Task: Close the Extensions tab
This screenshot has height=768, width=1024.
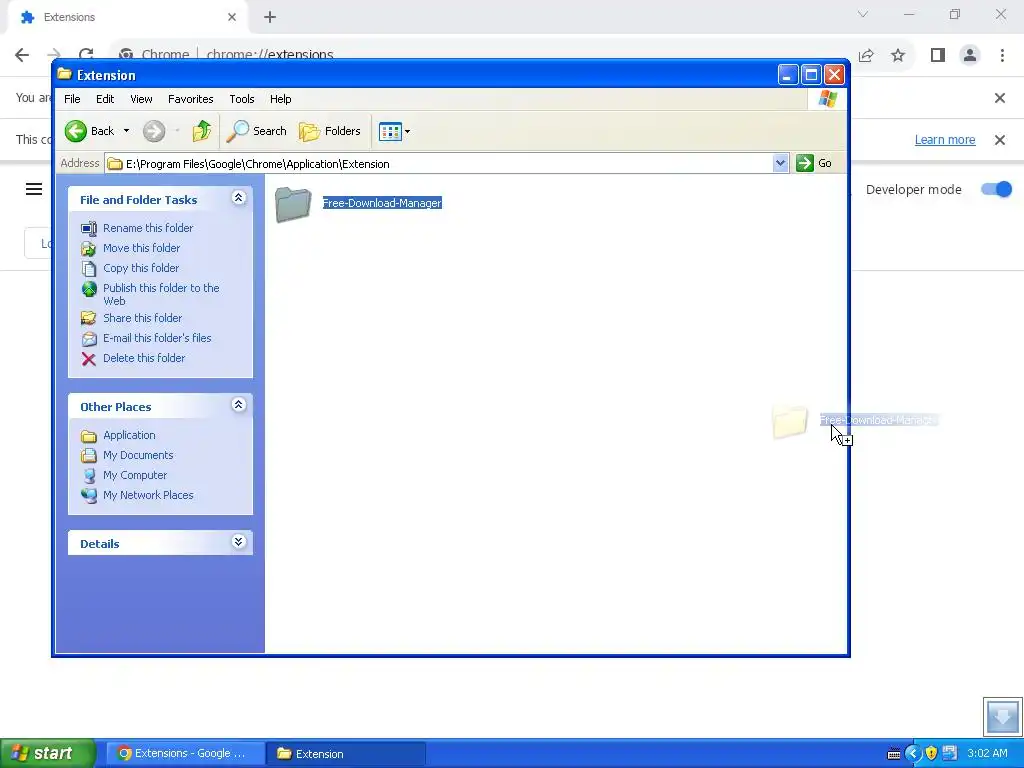Action: (232, 17)
